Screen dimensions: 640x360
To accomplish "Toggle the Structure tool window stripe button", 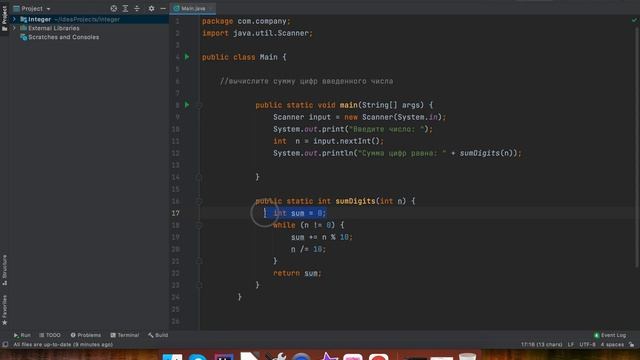I will tap(4, 270).
